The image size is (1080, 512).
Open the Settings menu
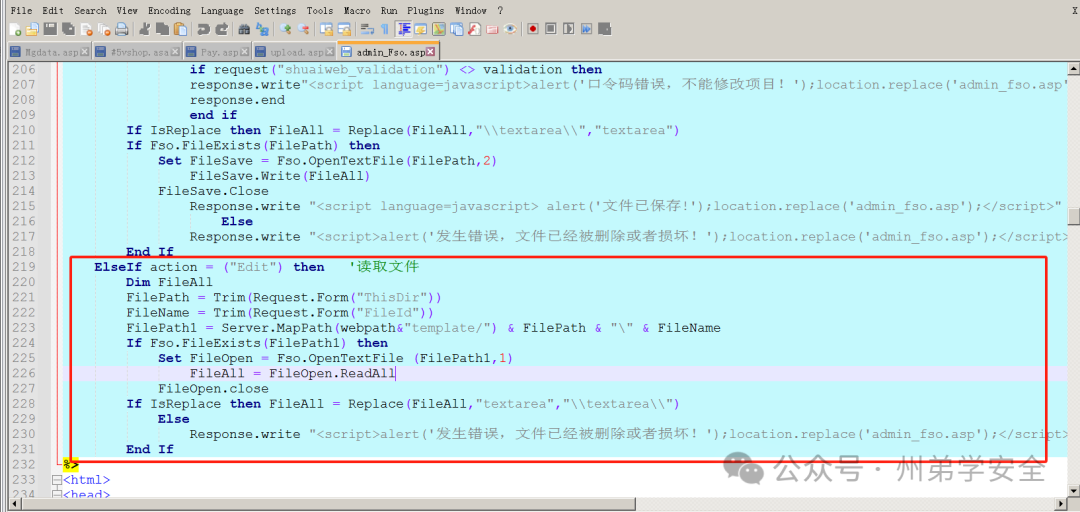275,10
